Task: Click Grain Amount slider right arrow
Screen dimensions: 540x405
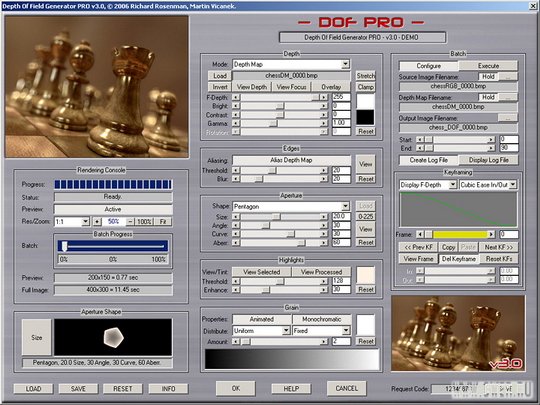Action: (323, 341)
